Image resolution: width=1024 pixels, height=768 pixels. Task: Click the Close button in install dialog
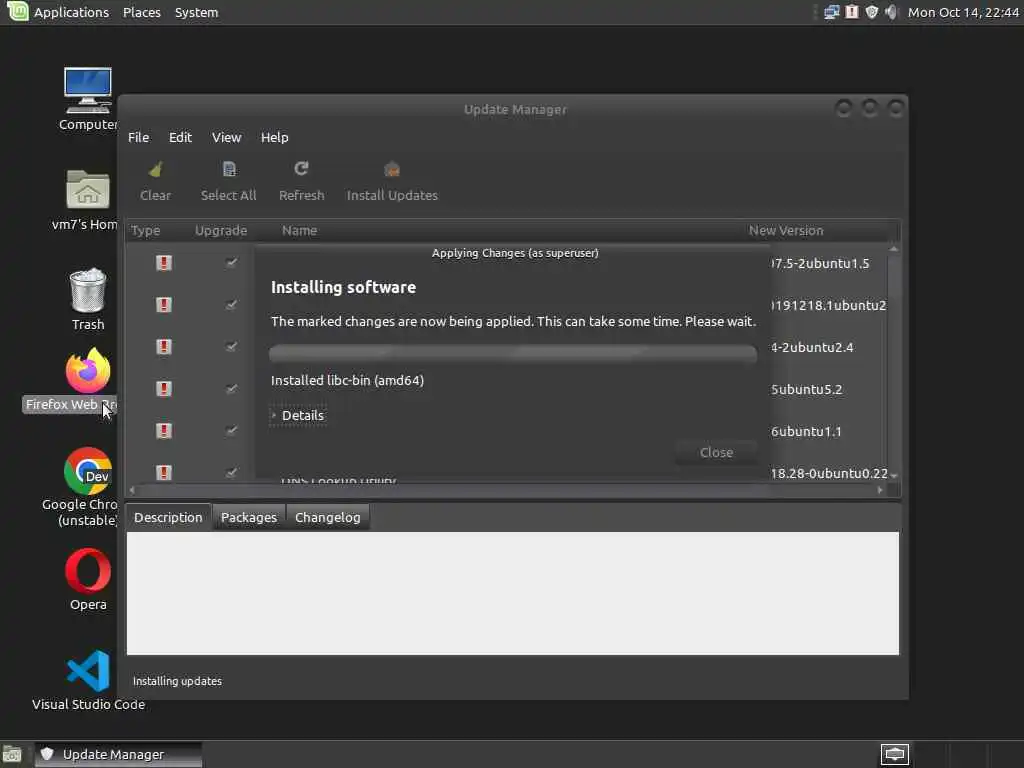pos(716,452)
